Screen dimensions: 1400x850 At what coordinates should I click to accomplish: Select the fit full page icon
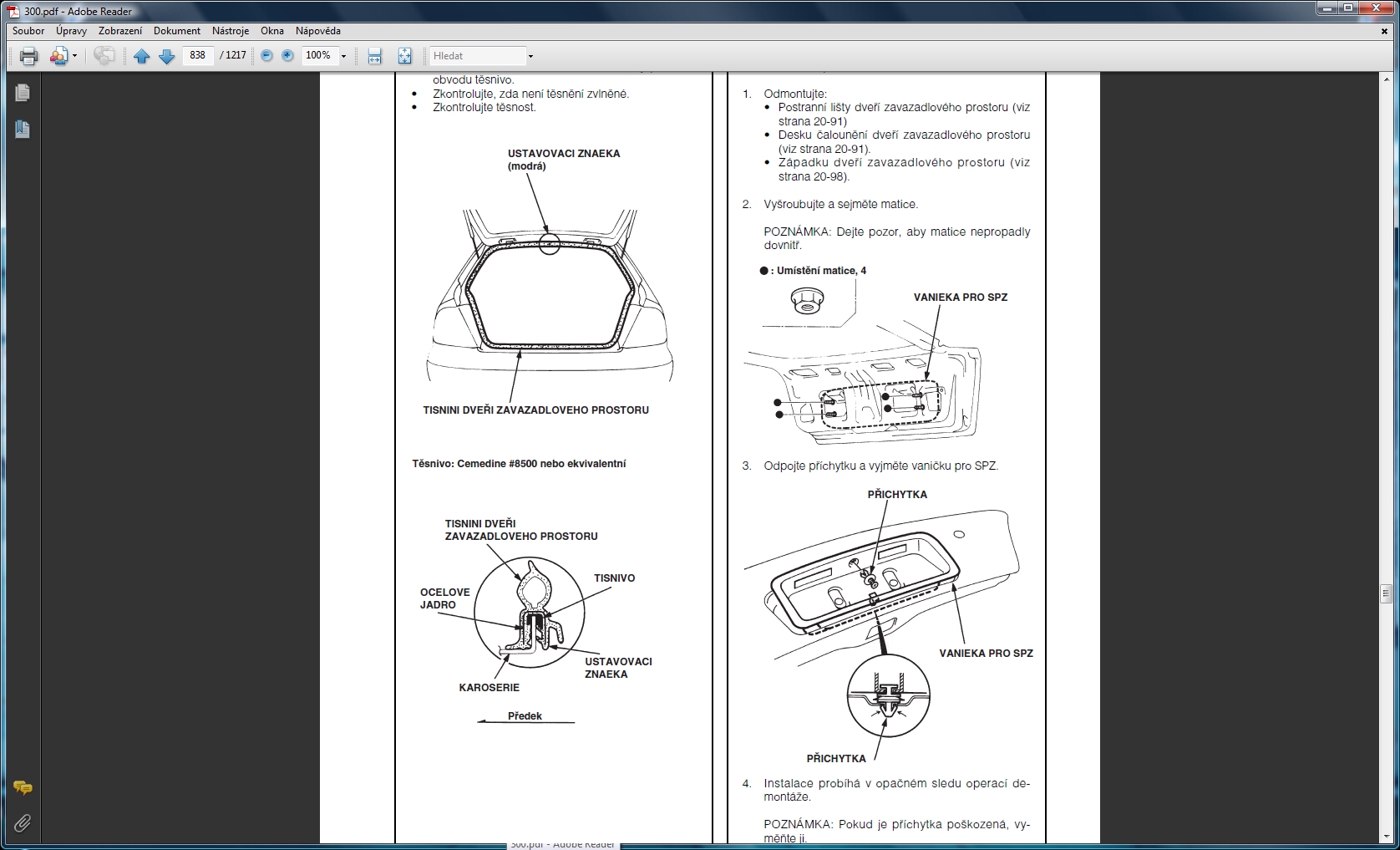tap(404, 56)
